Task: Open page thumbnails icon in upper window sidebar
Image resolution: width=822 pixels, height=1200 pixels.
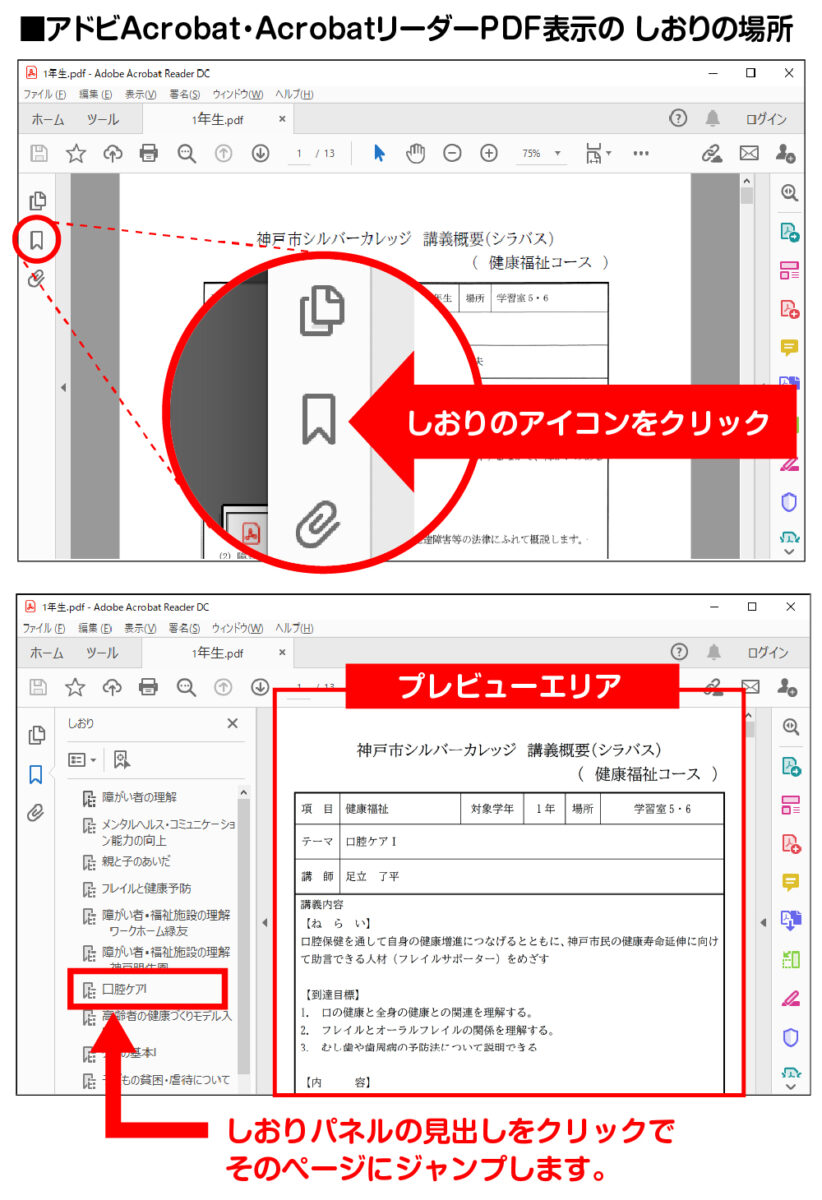Action: click(x=37, y=201)
